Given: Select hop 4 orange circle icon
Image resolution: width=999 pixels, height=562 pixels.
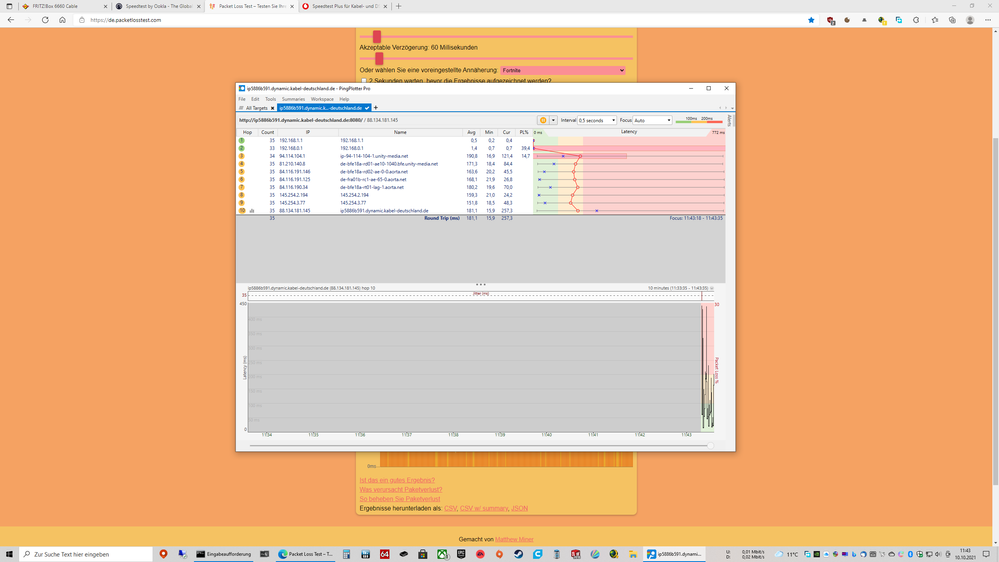Looking at the screenshot, I should (241, 164).
